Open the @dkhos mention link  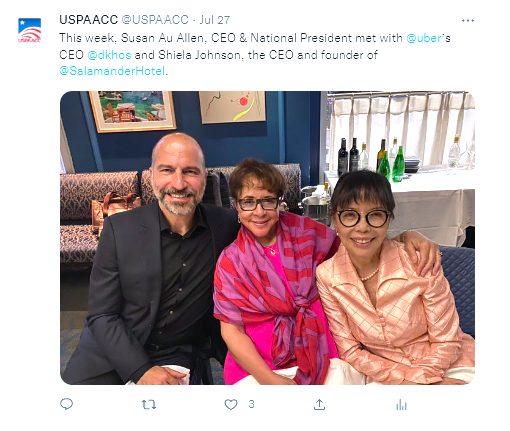click(109, 55)
